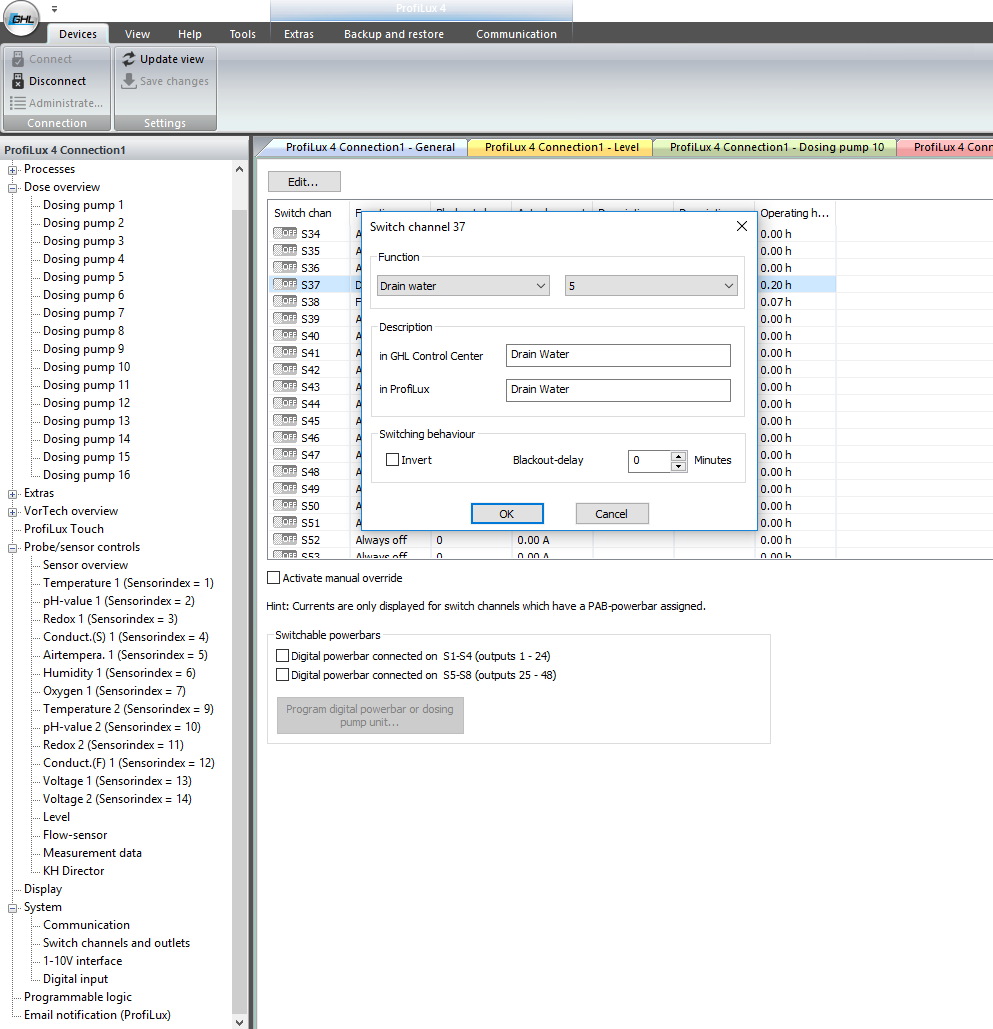Viewport: 993px width, 1029px height.
Task: Increase the Blackout-delay spinner value
Action: point(679,456)
